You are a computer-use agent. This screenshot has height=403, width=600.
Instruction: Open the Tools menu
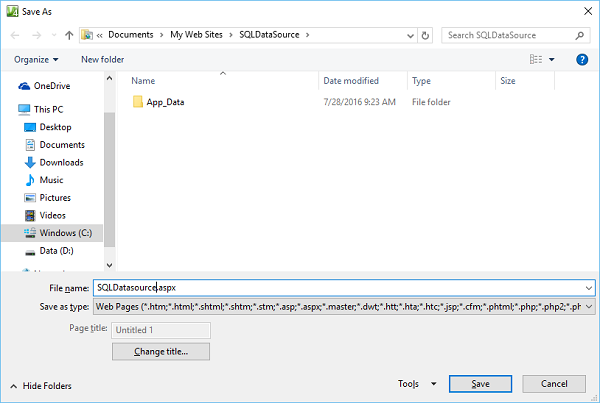[x=417, y=384]
